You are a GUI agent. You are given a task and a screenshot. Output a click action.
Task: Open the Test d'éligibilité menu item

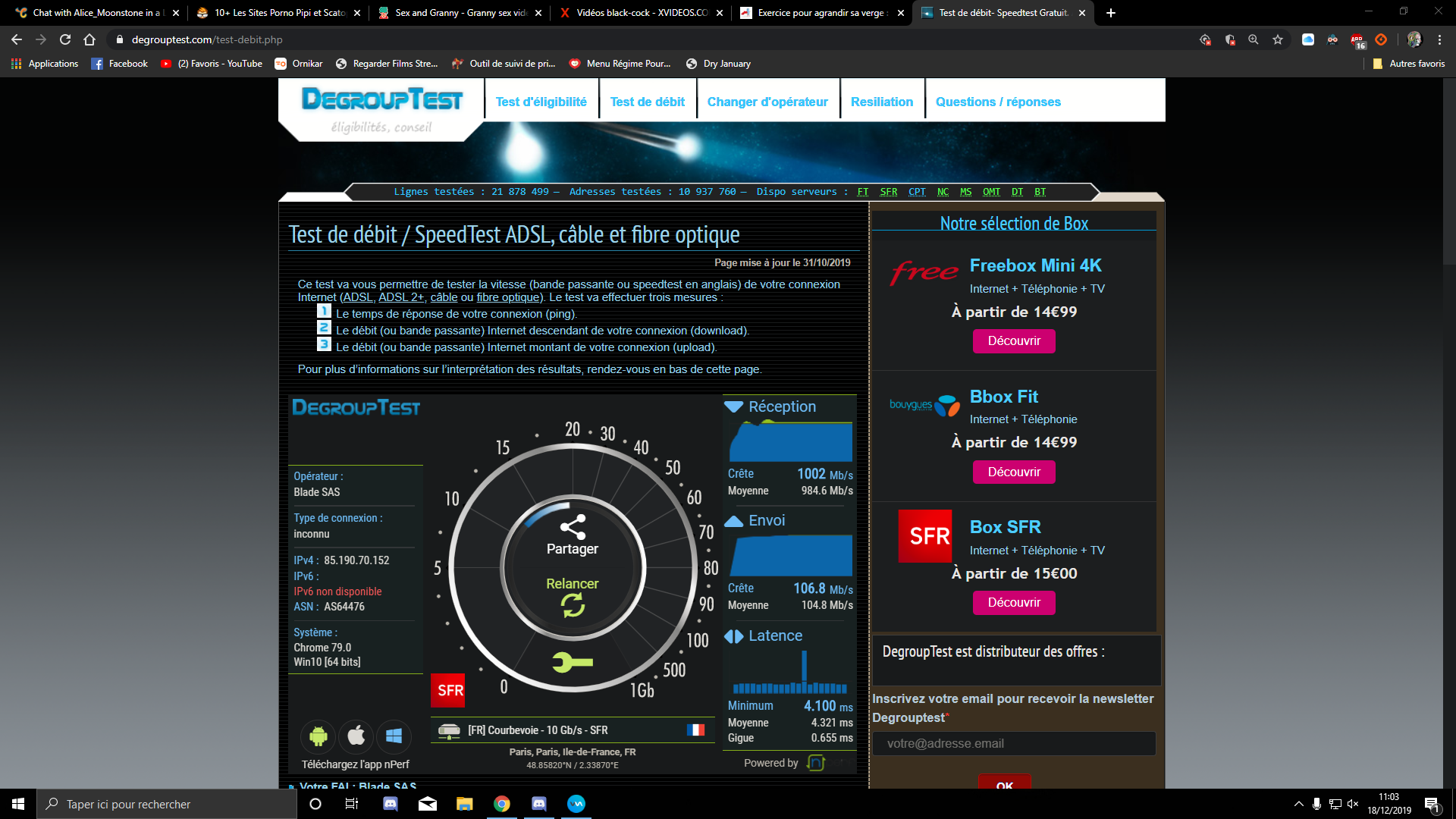point(541,102)
